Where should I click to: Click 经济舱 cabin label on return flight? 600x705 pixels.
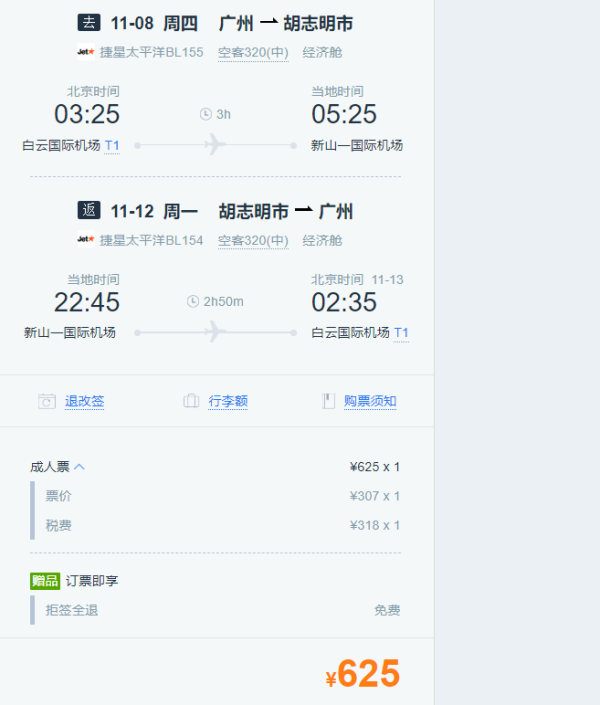[x=322, y=240]
